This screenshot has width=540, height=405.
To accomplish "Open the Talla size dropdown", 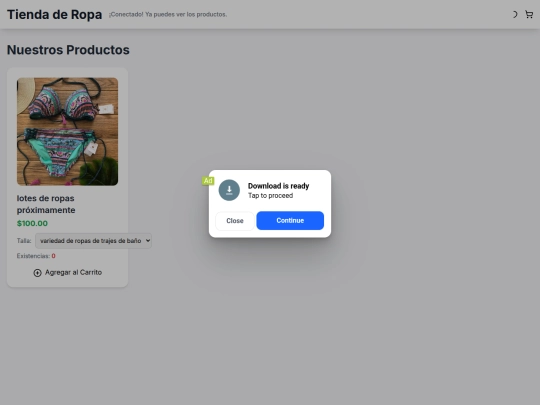I will 93,241.
